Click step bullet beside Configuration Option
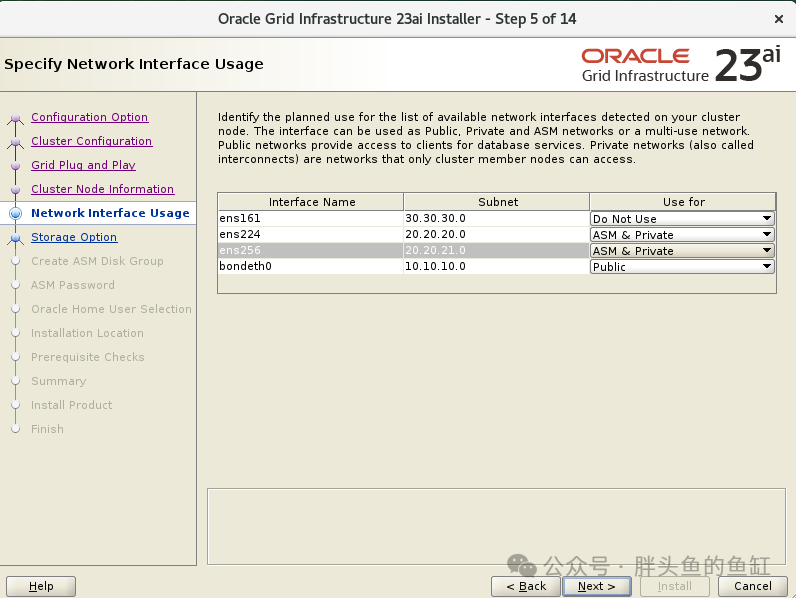The width and height of the screenshot is (796, 598). click(x=16, y=118)
